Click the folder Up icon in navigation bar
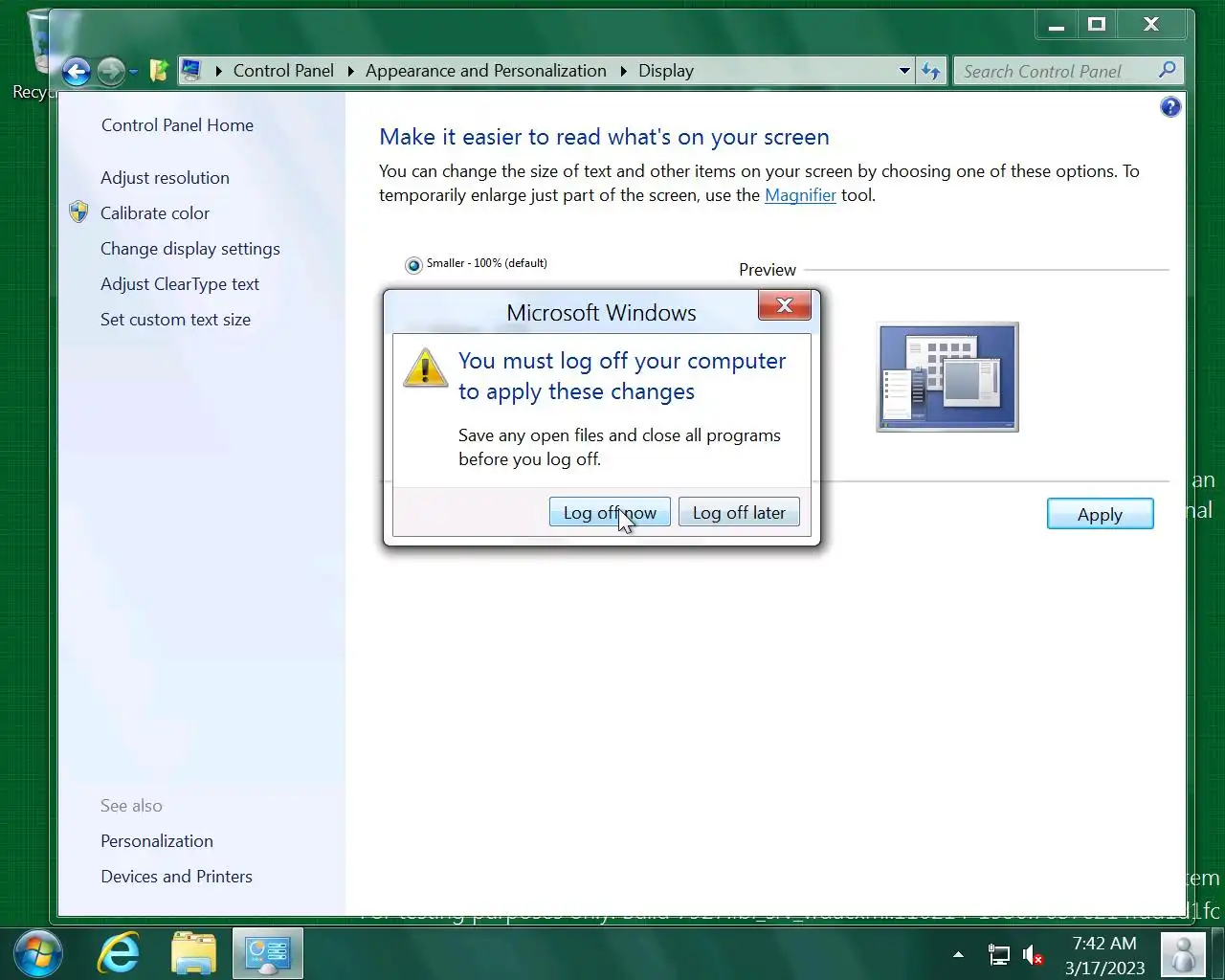Image resolution: width=1225 pixels, height=980 pixels. (159, 70)
